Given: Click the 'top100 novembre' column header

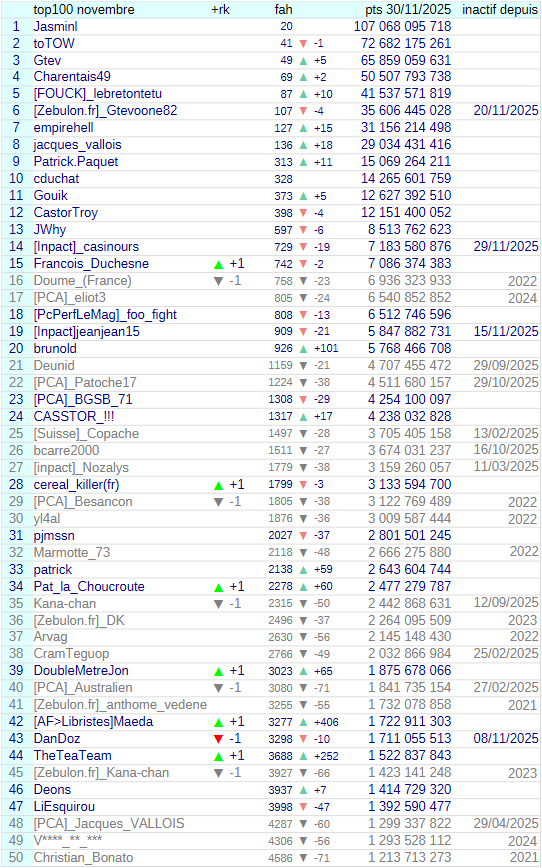Looking at the screenshot, I should pyautogui.click(x=84, y=9).
